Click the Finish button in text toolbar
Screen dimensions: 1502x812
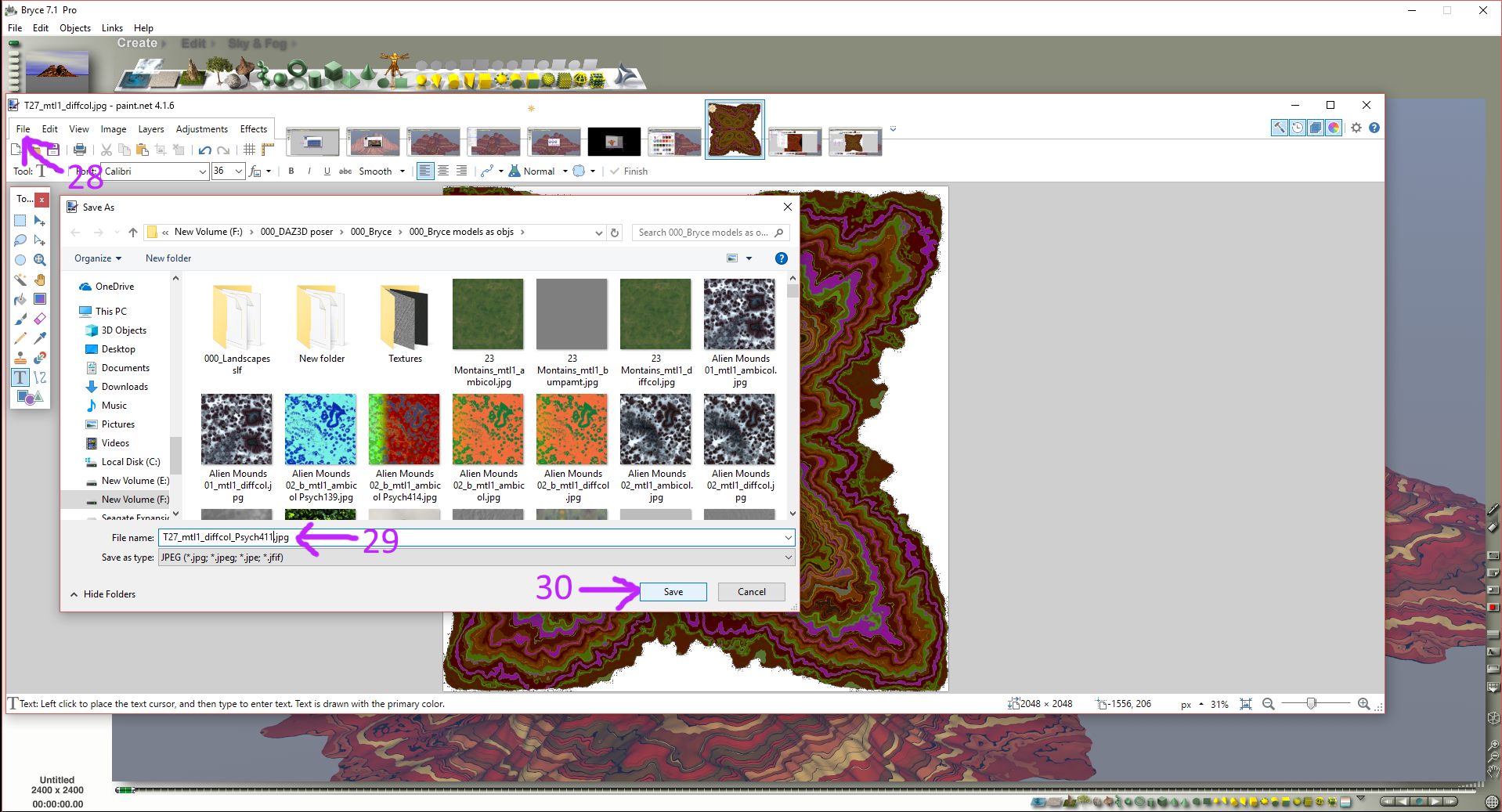[630, 171]
